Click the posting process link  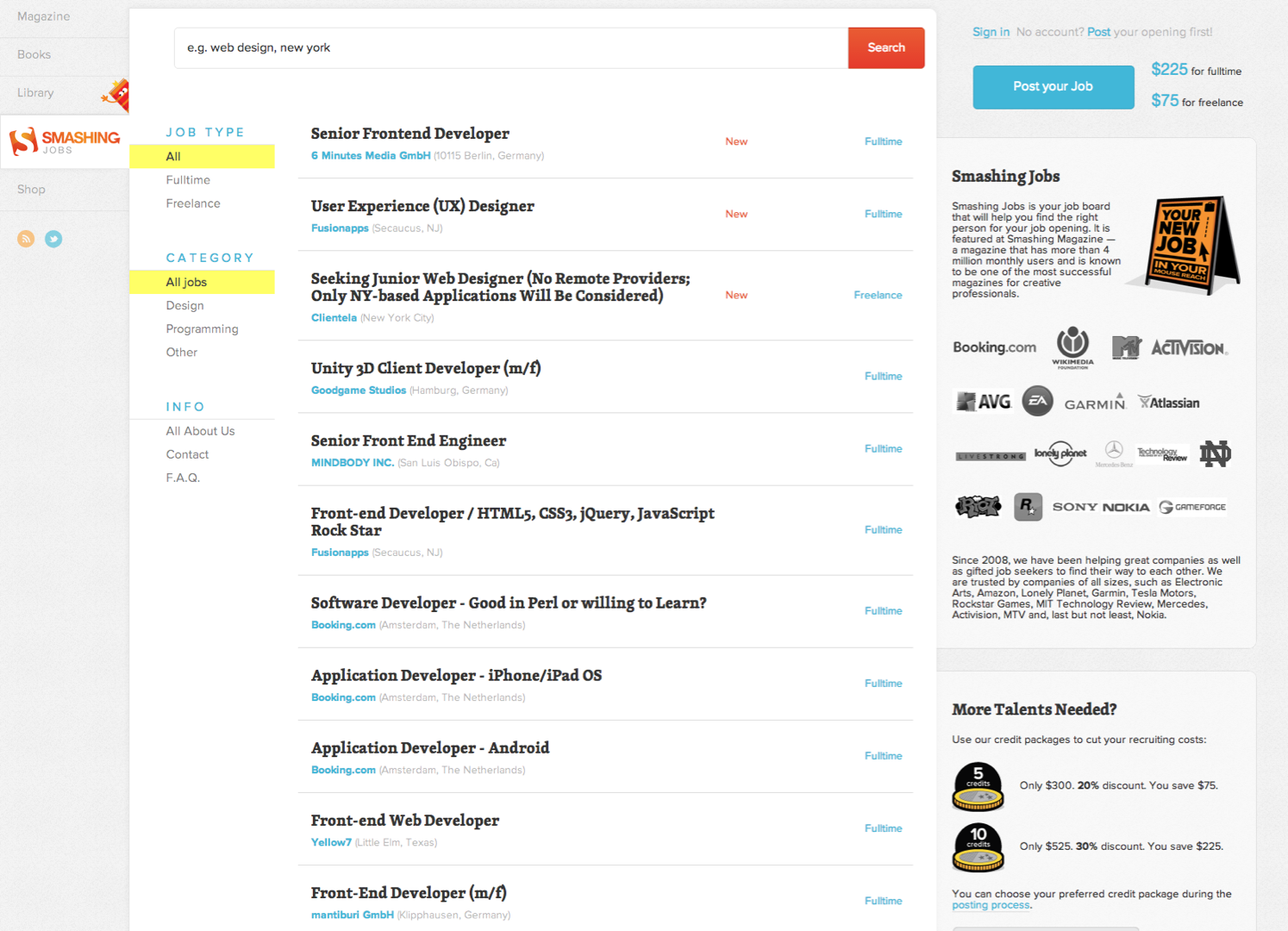pyautogui.click(x=991, y=905)
